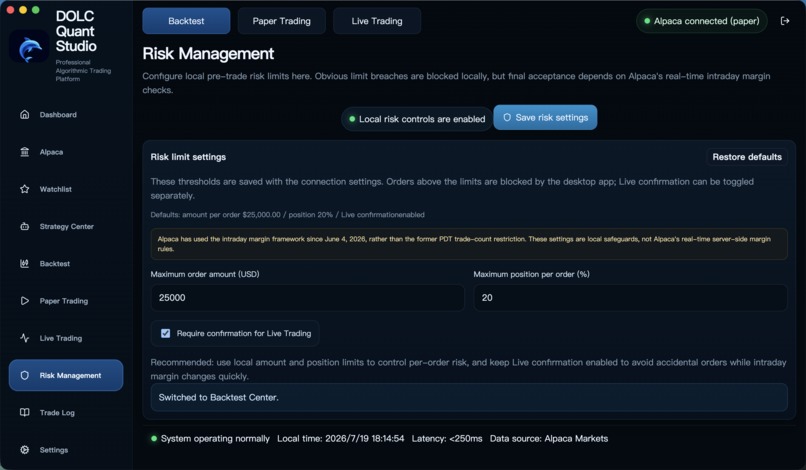Click the Defaults amount per order line
Image resolution: width=806 pixels, height=470 pixels.
point(287,214)
